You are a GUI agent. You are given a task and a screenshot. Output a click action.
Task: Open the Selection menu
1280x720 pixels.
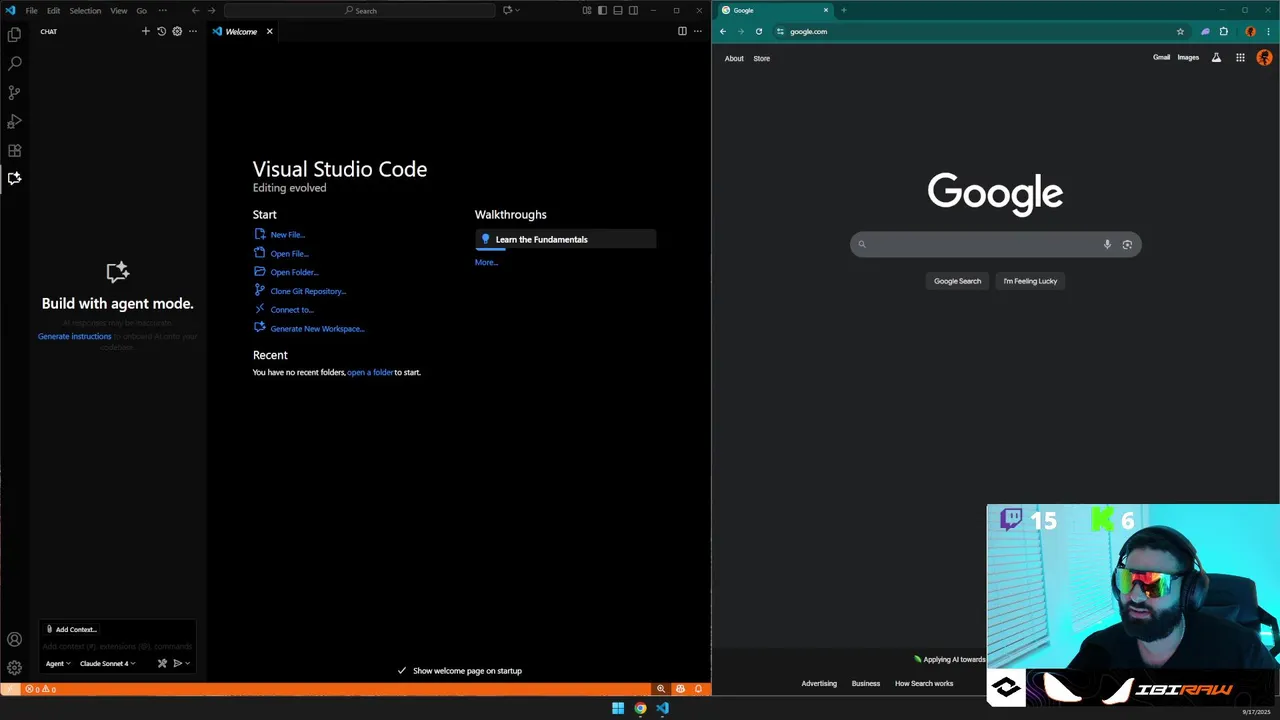[85, 10]
